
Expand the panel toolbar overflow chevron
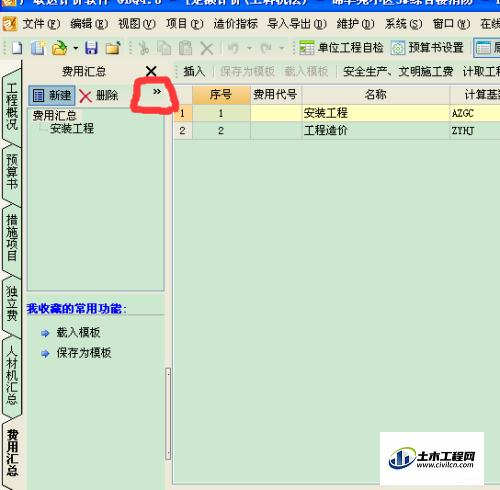157,92
